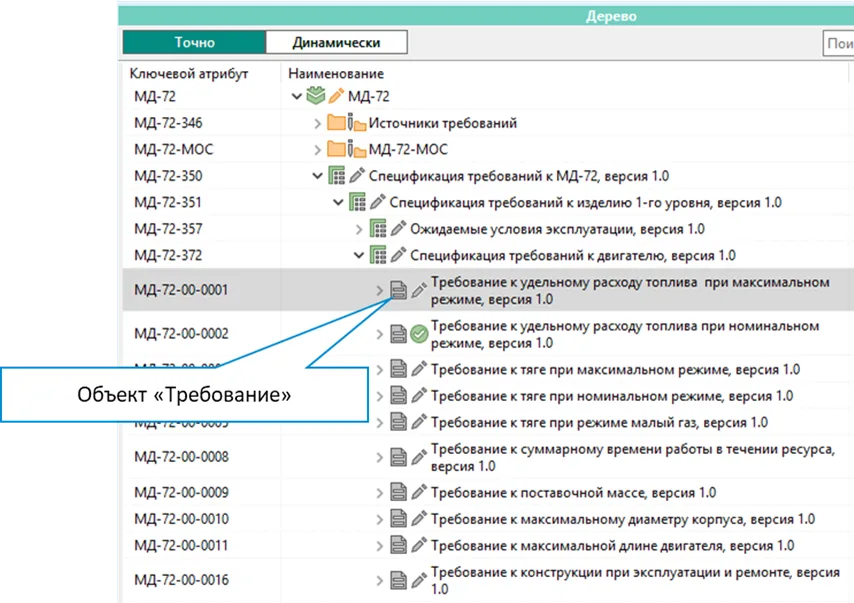Click the specification grid icon of МД-72-350
Viewport: 854px width, 603px height.
click(337, 175)
